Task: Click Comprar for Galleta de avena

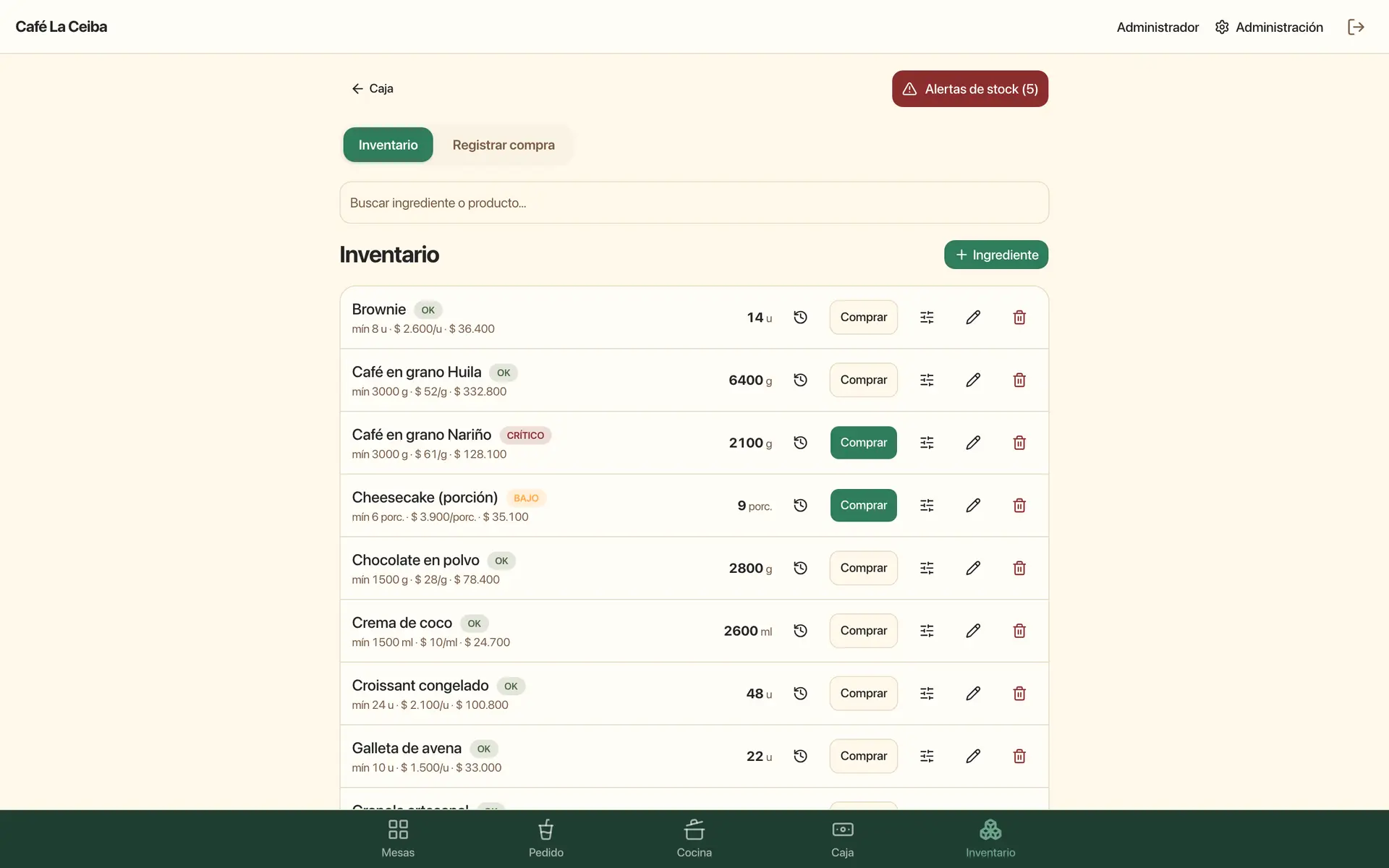Action: (864, 756)
